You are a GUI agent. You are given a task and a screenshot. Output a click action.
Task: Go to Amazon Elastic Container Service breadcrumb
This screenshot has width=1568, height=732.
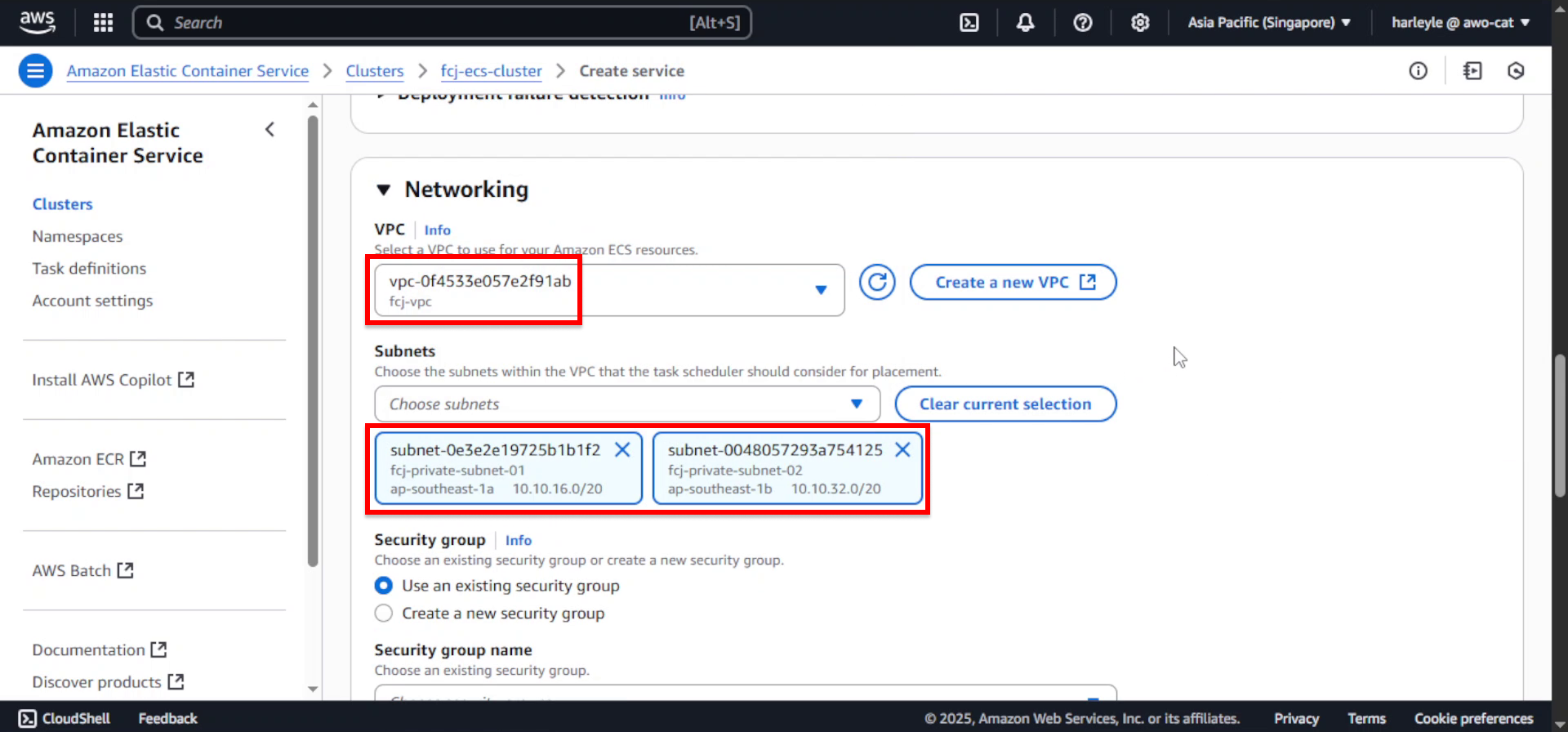(188, 71)
